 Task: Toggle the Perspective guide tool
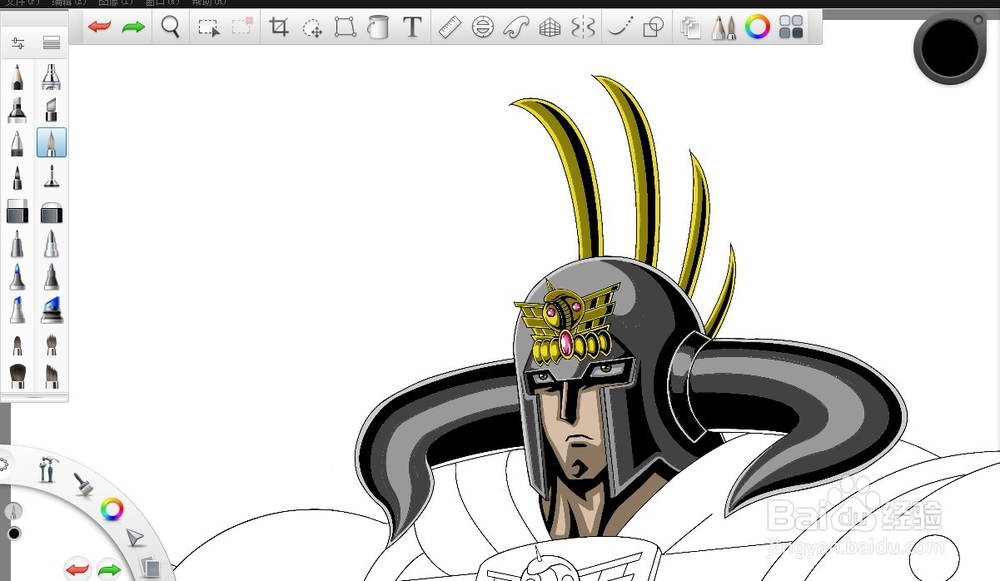550,27
